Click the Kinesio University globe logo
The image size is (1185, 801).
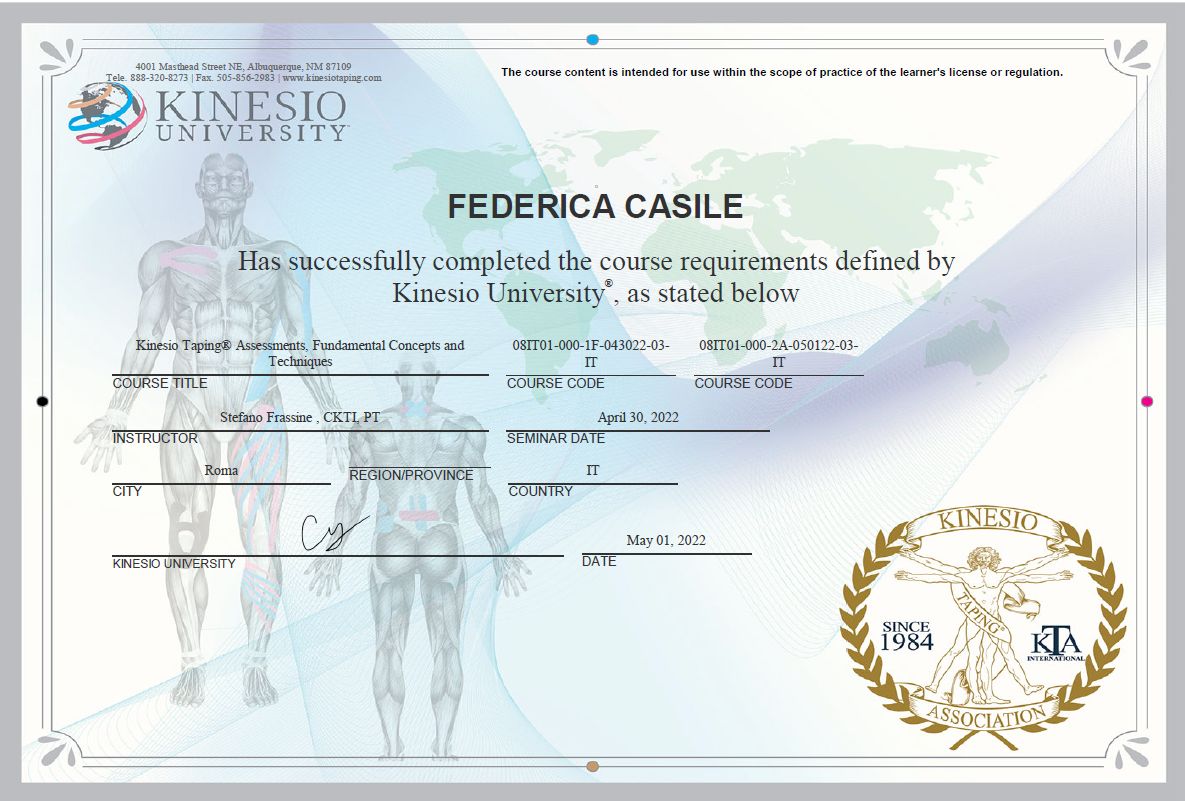tap(105, 115)
